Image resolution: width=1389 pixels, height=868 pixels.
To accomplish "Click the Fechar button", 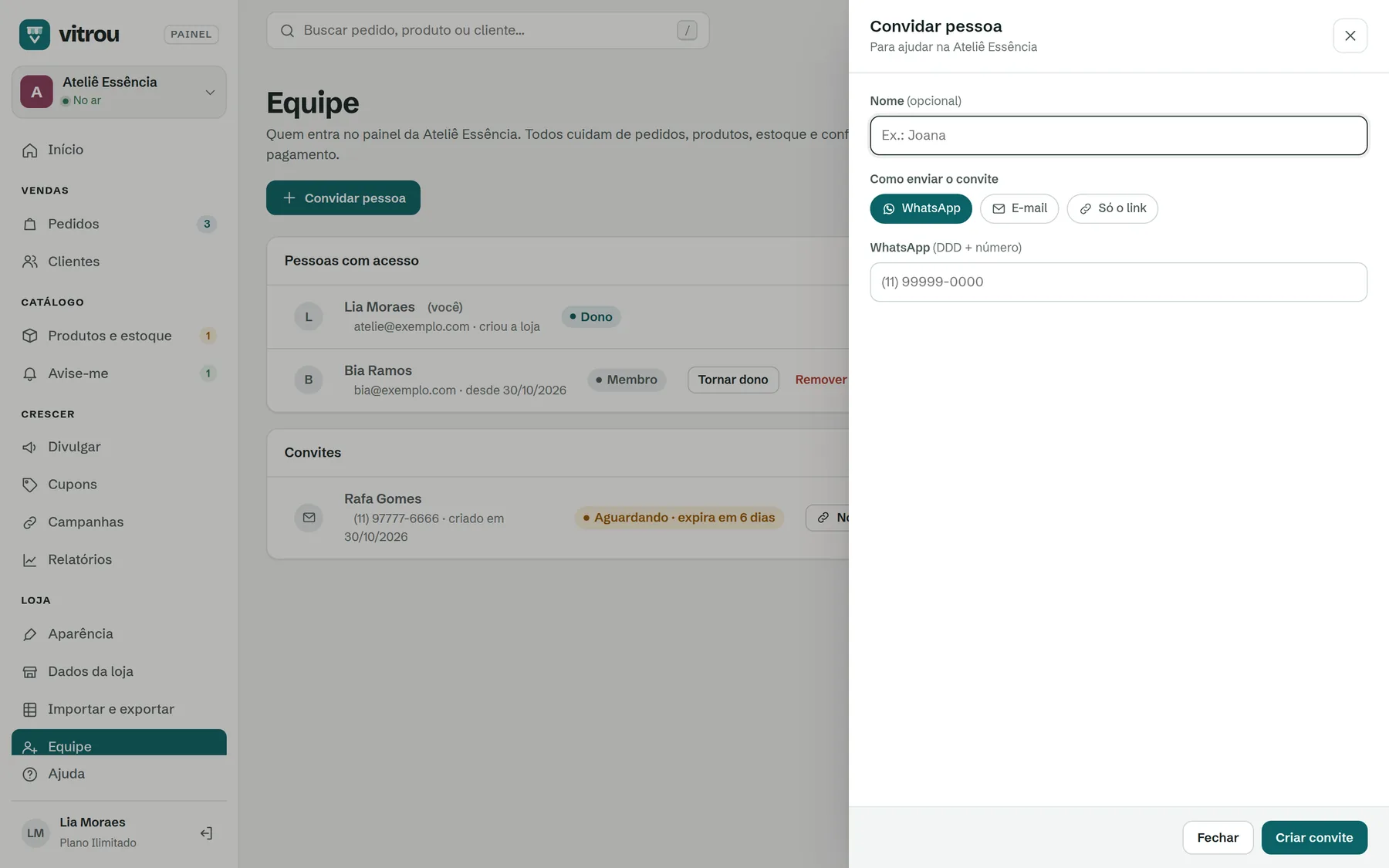I will (x=1218, y=837).
